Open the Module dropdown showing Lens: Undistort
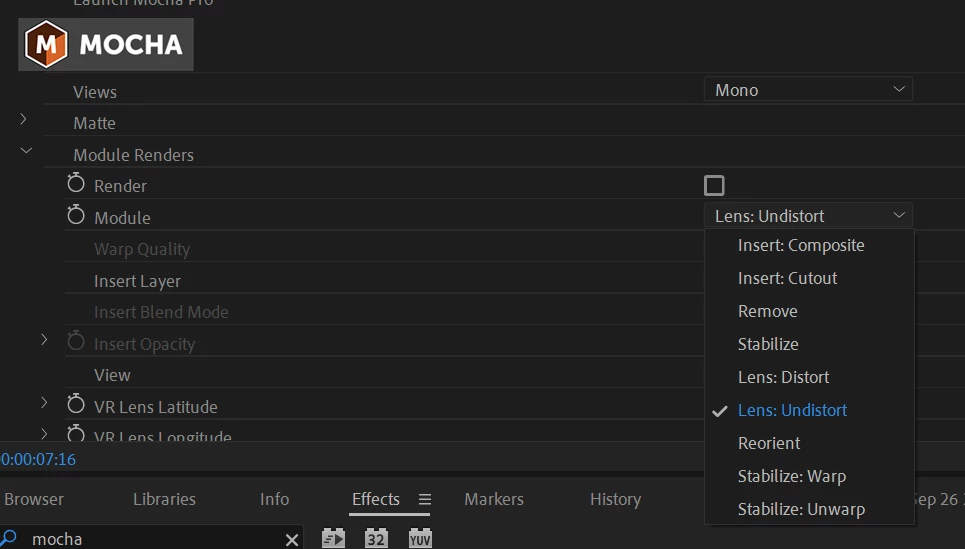Screen dimensions: 965x549 pyautogui.click(x=808, y=216)
